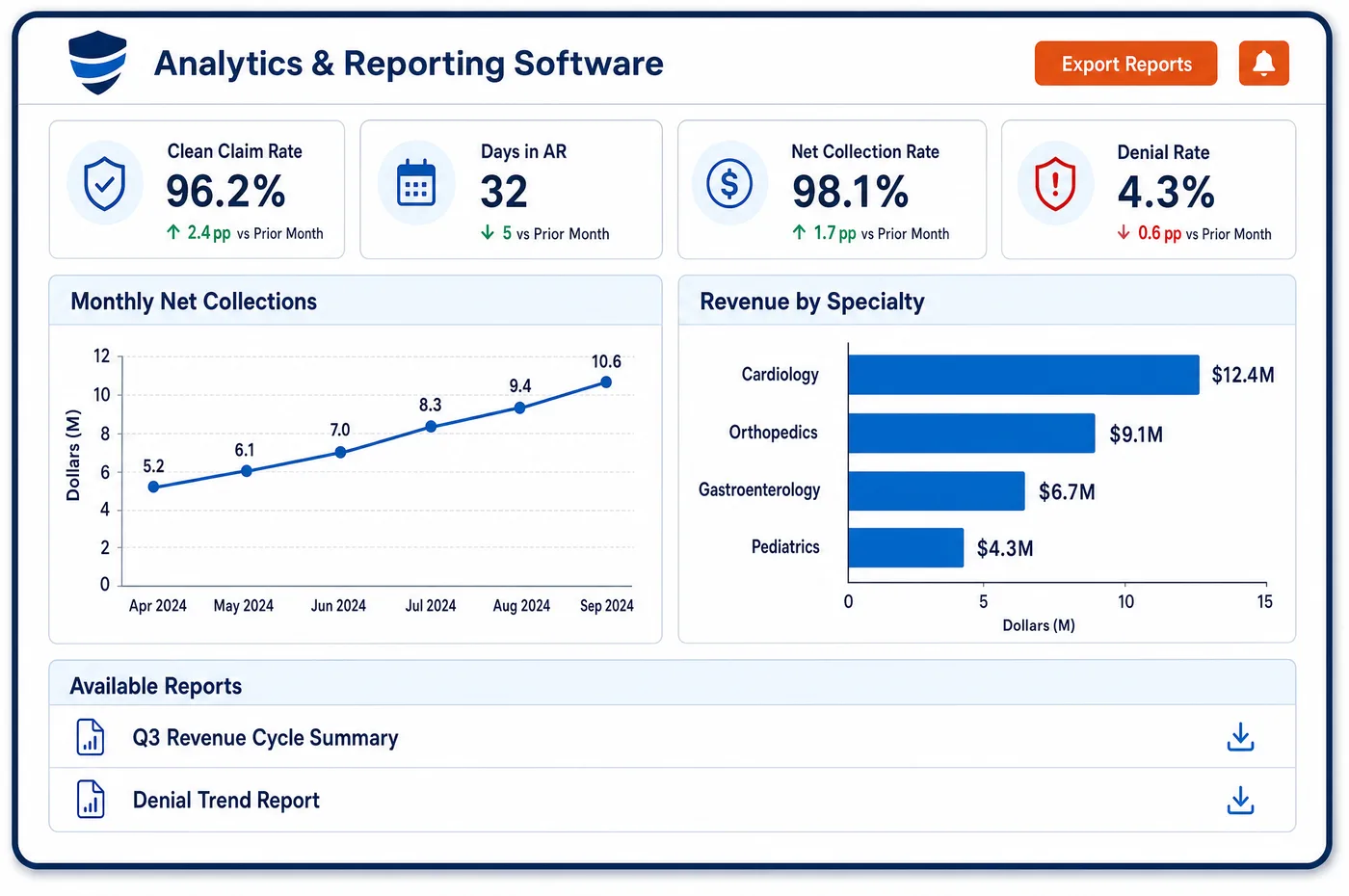Click the Aug 2024 data point at 9.4

click(520, 408)
